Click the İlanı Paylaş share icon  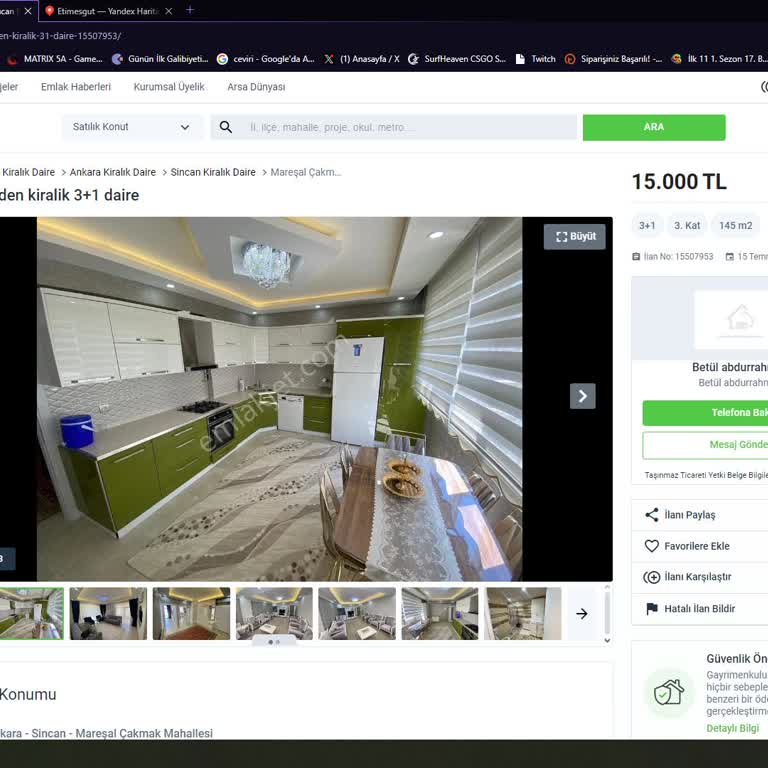click(651, 515)
